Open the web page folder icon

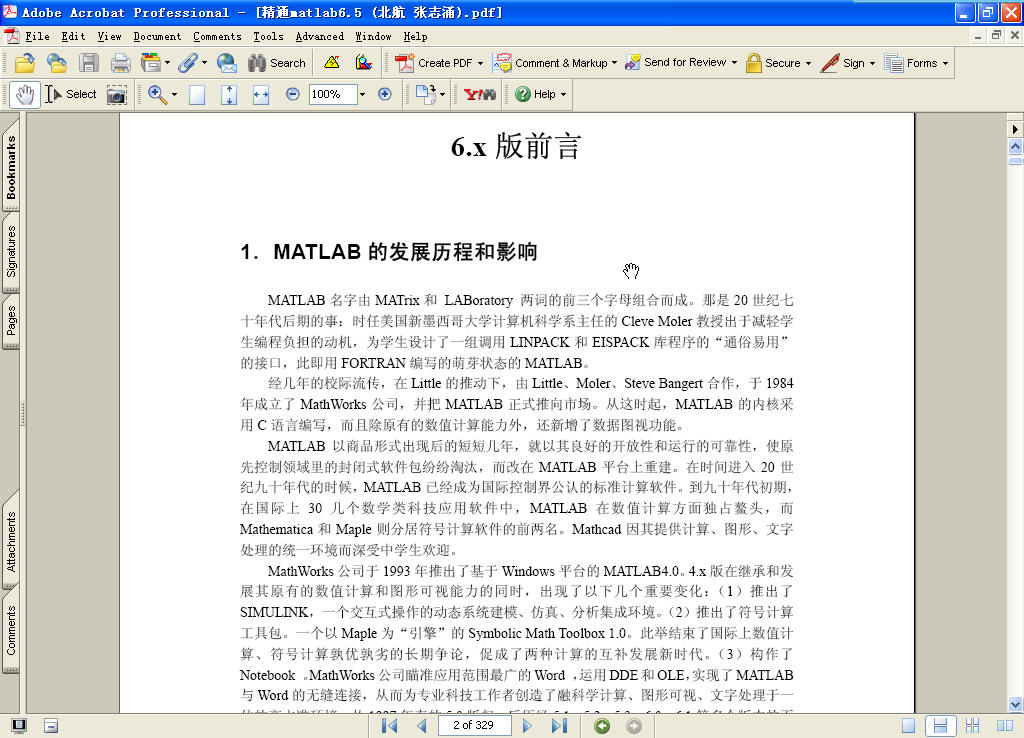56,63
